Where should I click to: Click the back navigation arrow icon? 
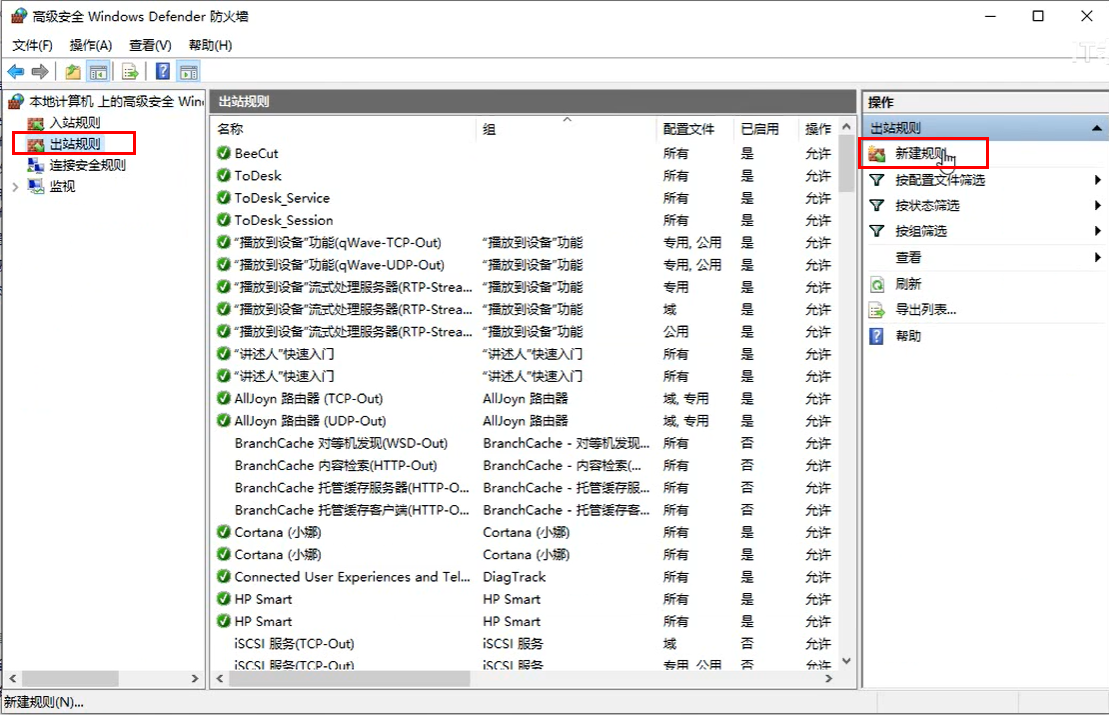pyautogui.click(x=15, y=71)
